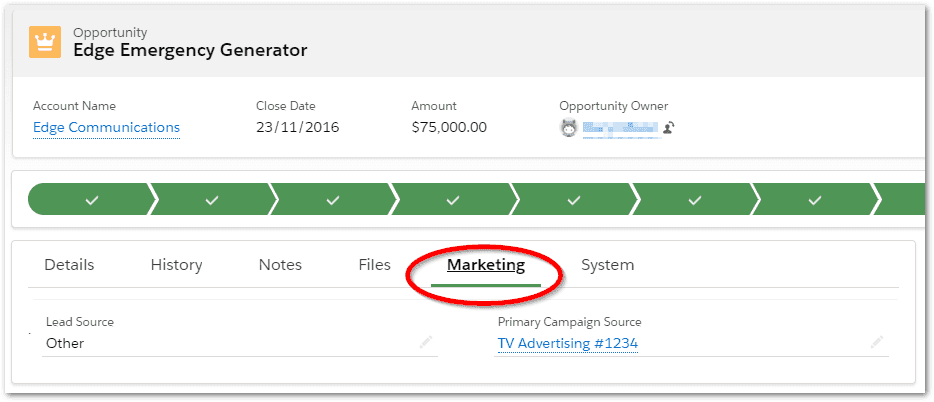The image size is (934, 402).
Task: Switch to the Details tab
Action: [69, 265]
